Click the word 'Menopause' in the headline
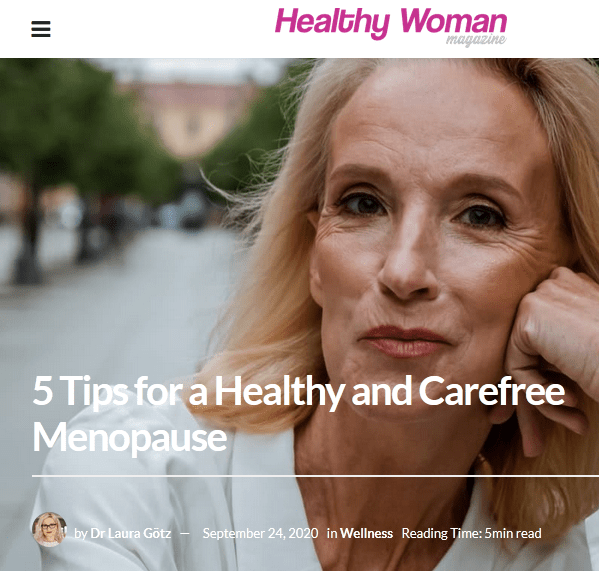This screenshot has width=599, height=571. point(130,438)
